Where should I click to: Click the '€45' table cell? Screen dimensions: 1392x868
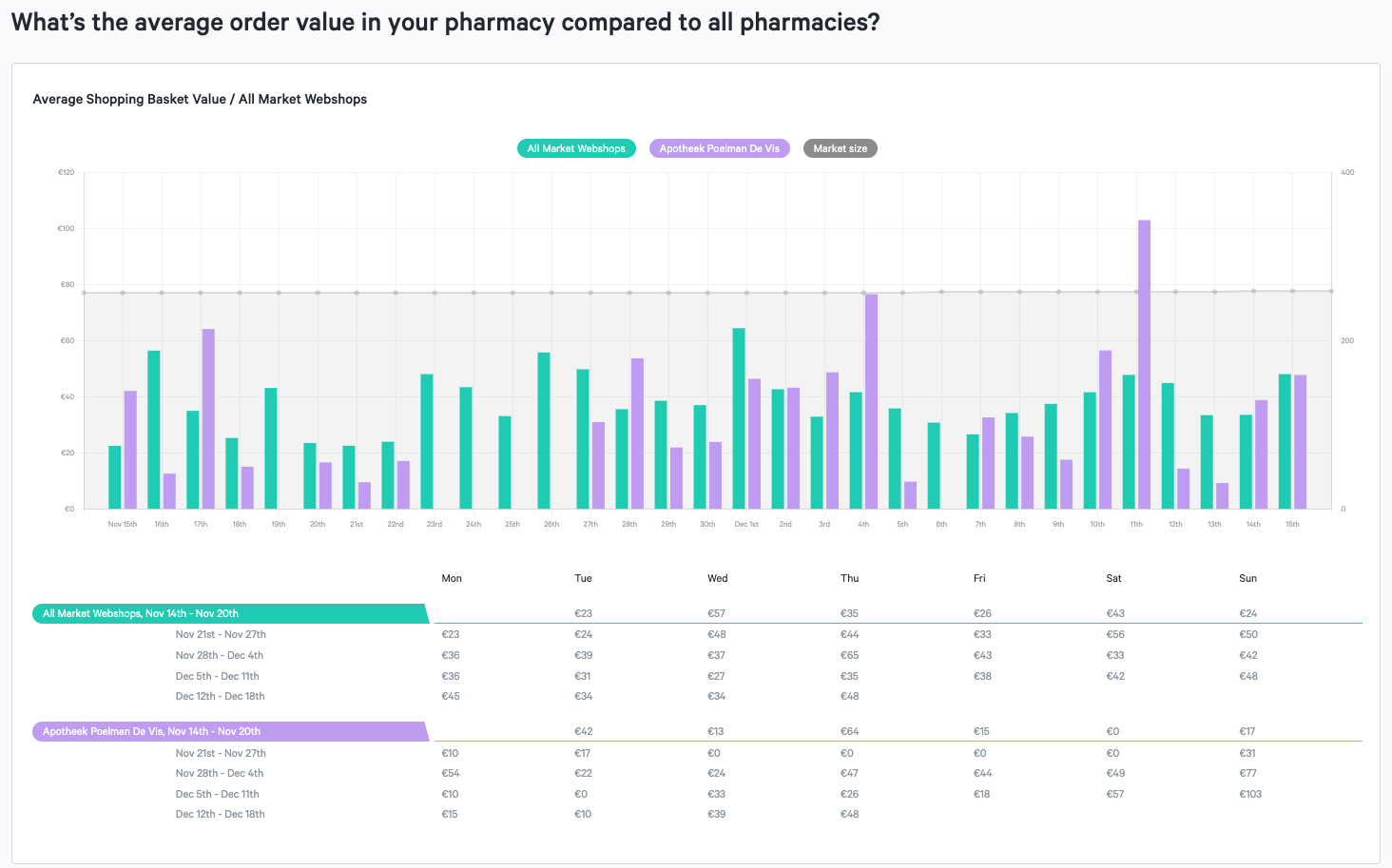click(451, 696)
